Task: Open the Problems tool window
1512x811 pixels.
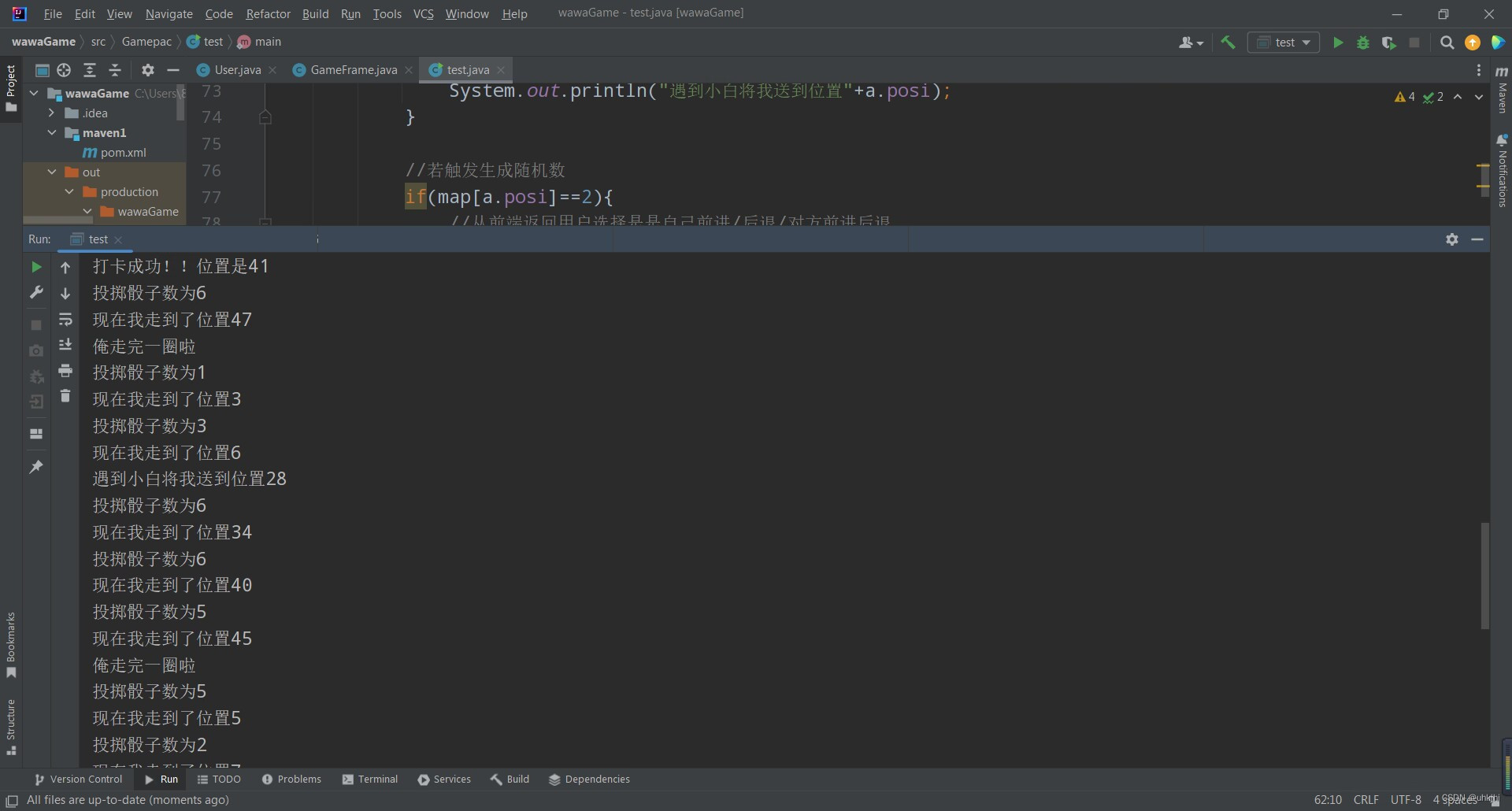Action: coord(291,780)
